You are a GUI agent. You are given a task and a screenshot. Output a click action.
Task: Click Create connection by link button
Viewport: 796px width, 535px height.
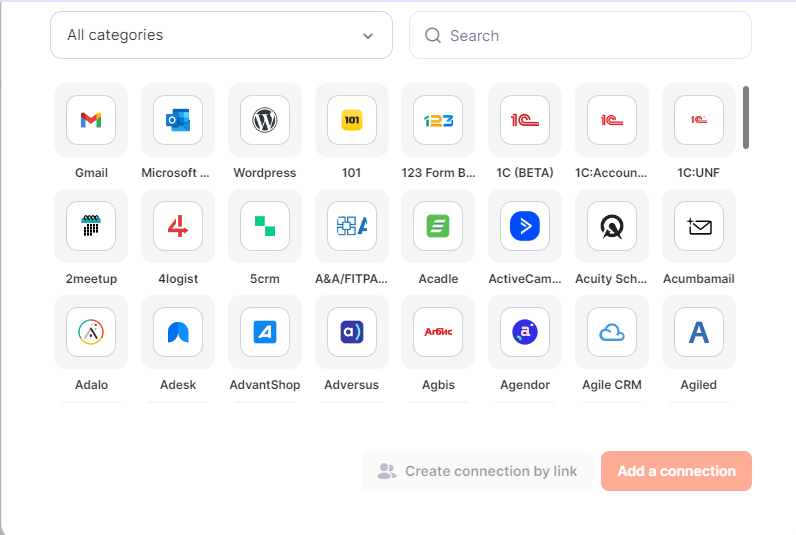477,471
